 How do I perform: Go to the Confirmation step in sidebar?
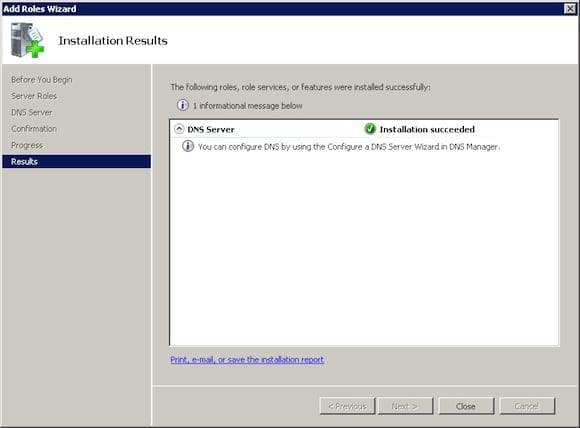[34, 129]
